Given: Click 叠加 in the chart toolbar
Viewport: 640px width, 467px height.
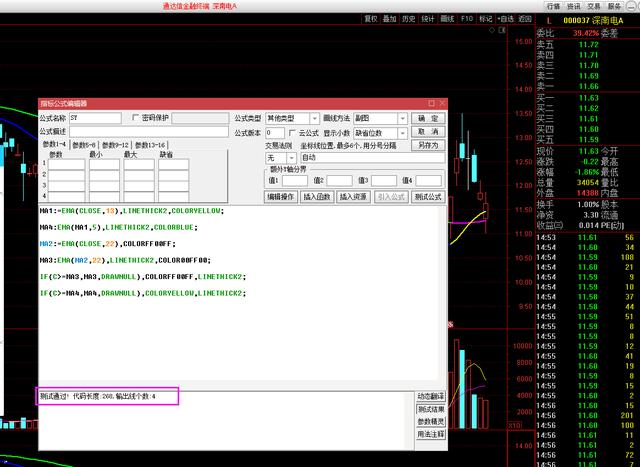Looking at the screenshot, I should 389,19.
